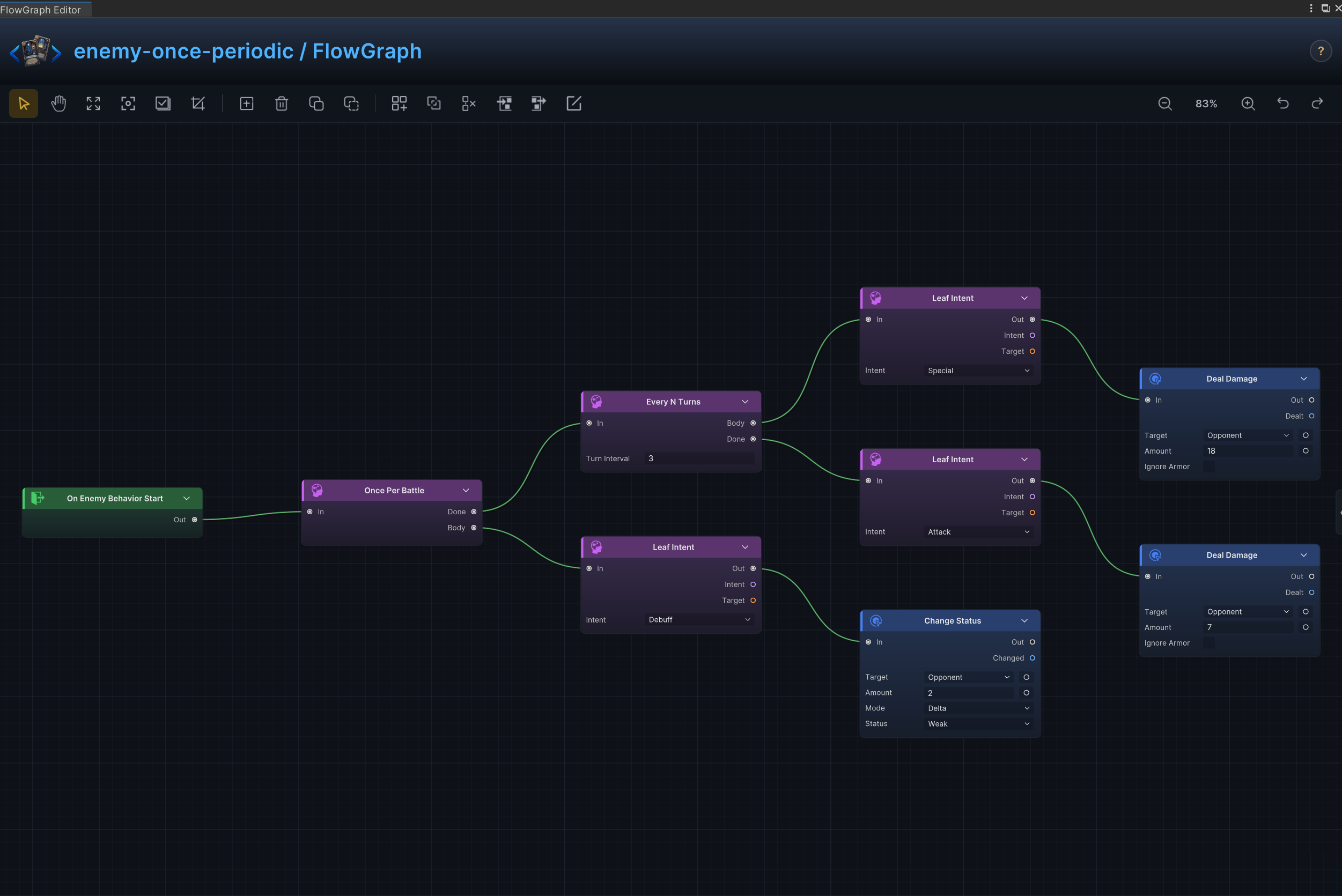
Task: Click the head icon on Once Per Battle node
Action: tap(317, 490)
